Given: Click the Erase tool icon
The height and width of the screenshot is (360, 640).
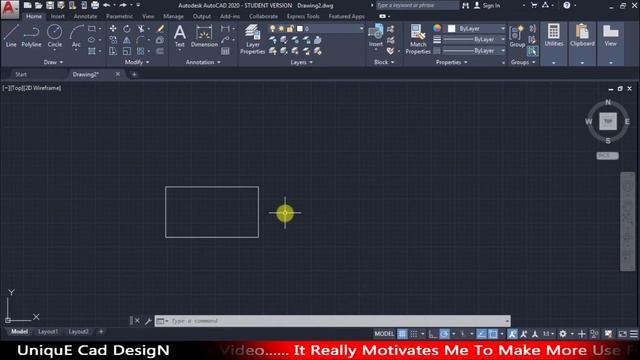Looking at the screenshot, I should click(x=160, y=29).
